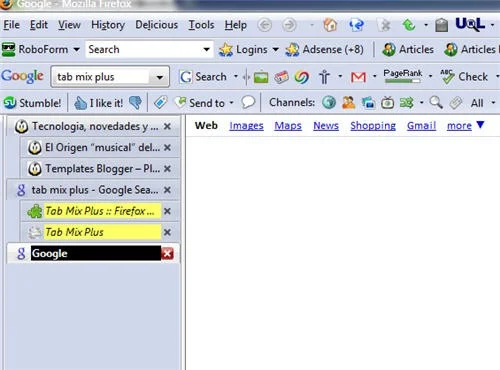500x370 pixels.
Task: Close the active Google tab
Action: point(167,254)
